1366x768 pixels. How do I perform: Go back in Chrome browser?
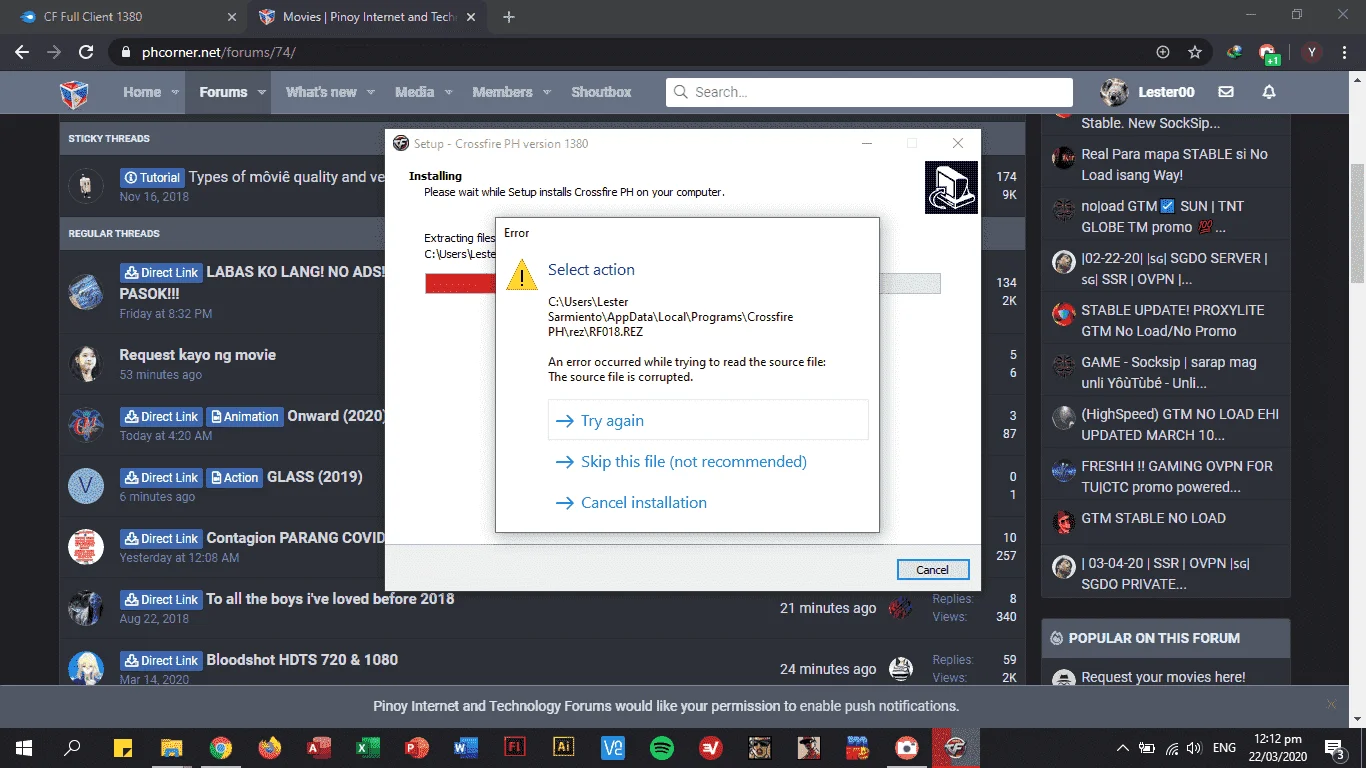coord(22,52)
